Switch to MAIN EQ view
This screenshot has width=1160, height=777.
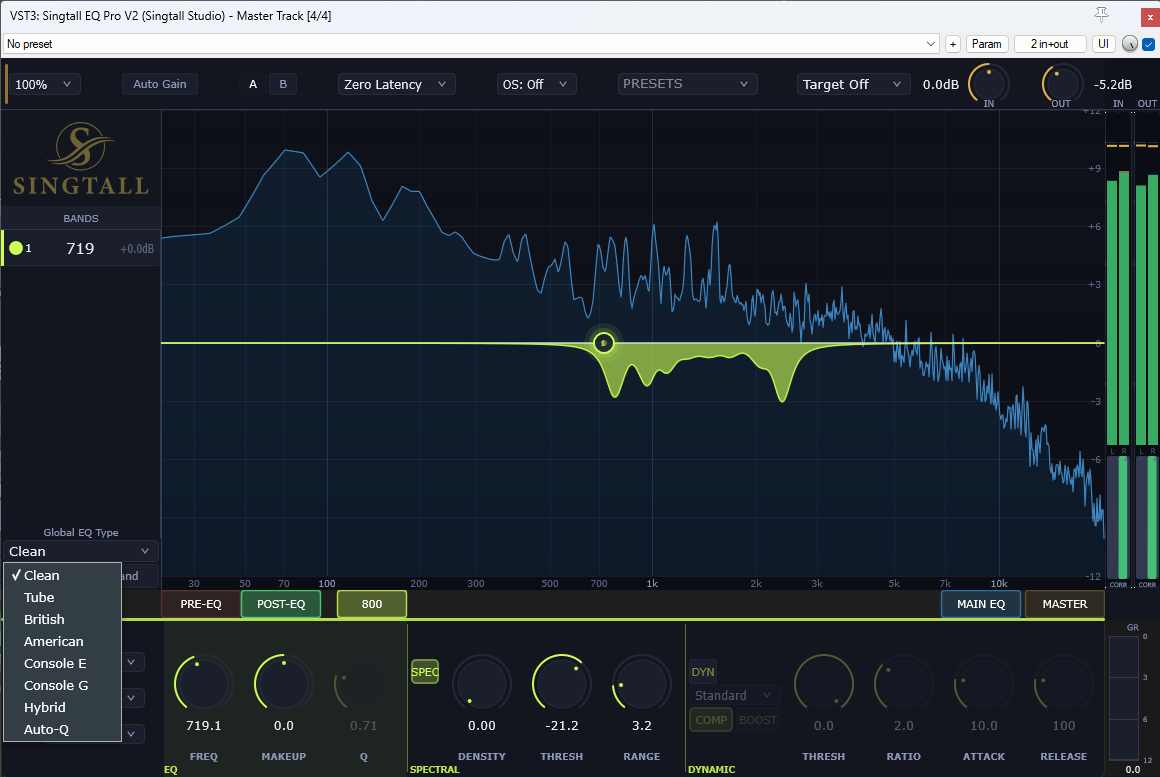click(x=981, y=604)
